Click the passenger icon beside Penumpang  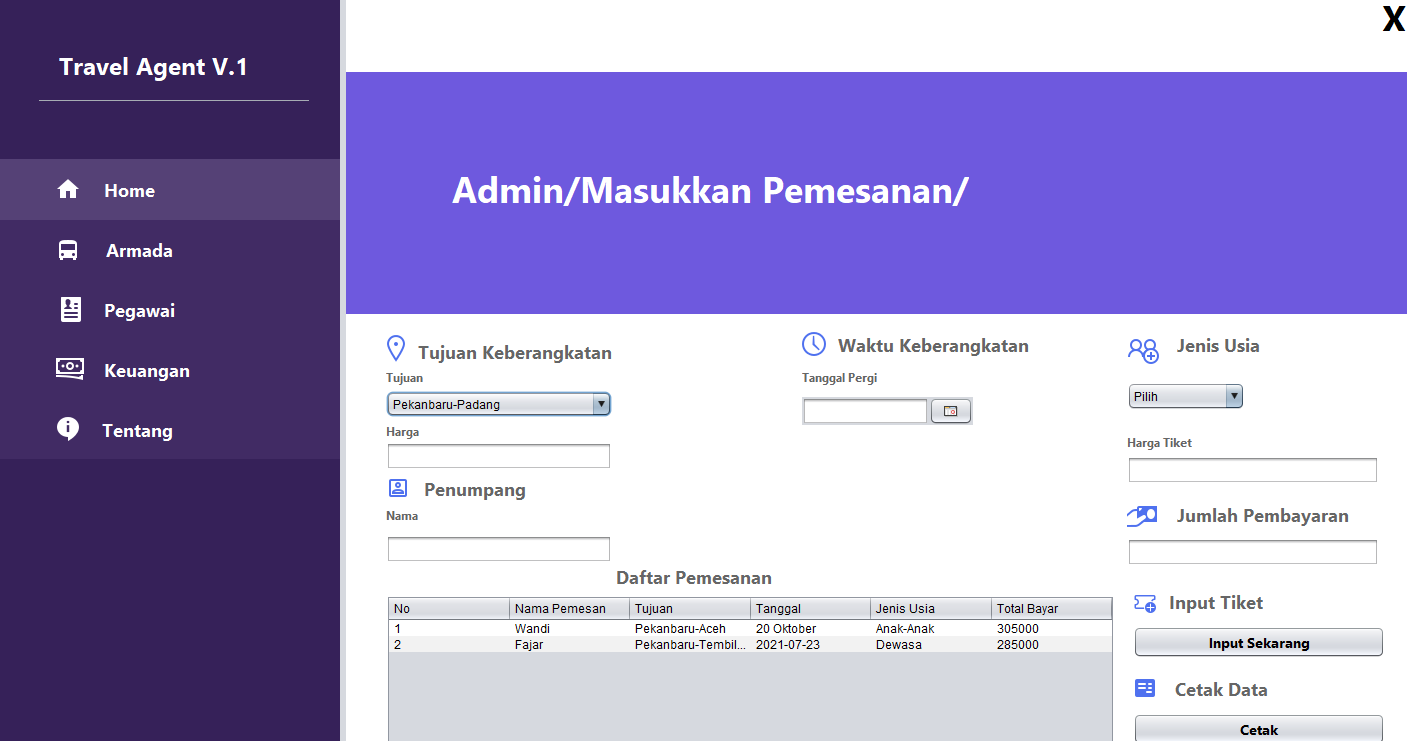click(398, 488)
